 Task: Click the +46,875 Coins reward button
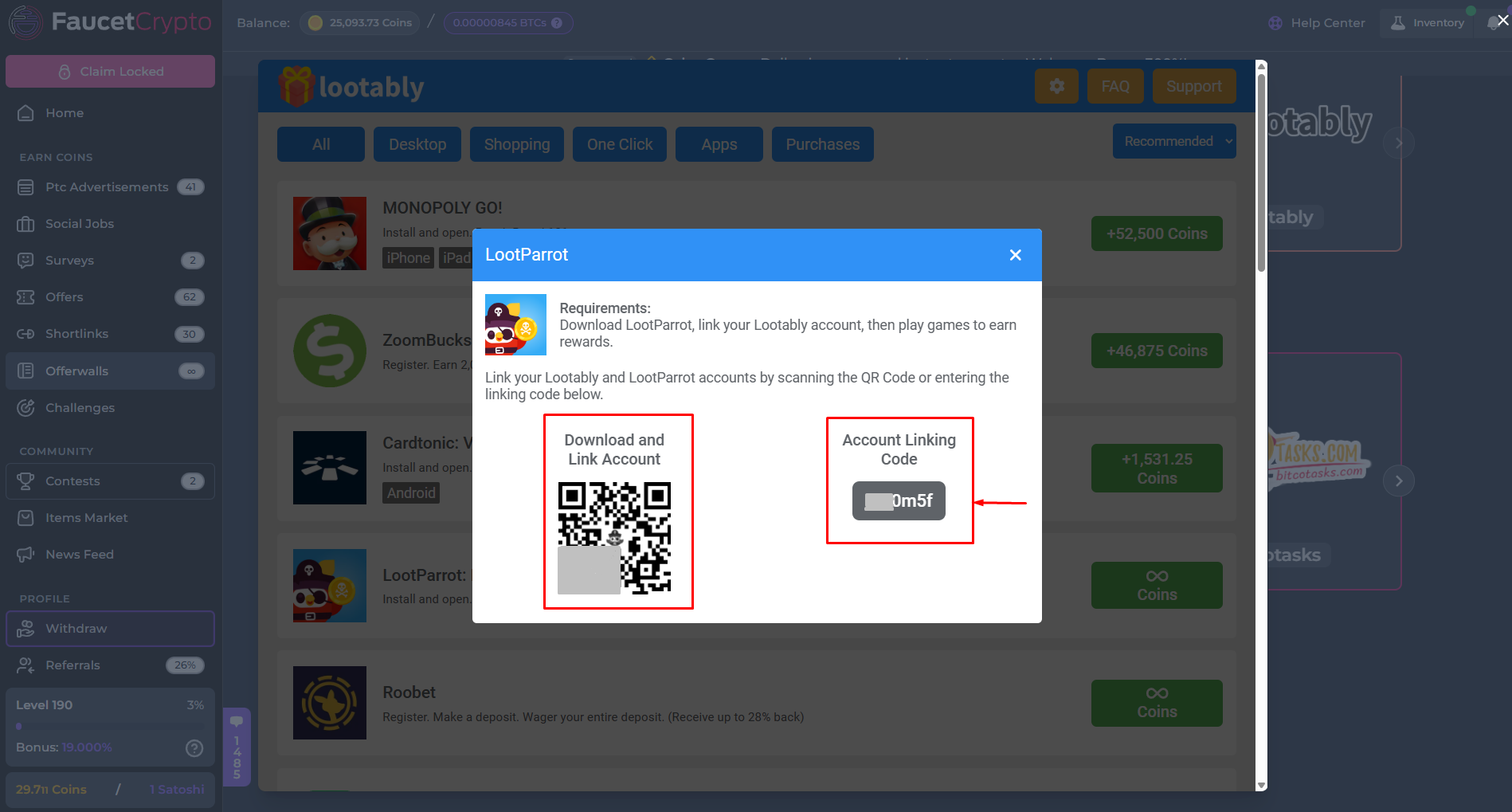click(x=1157, y=351)
